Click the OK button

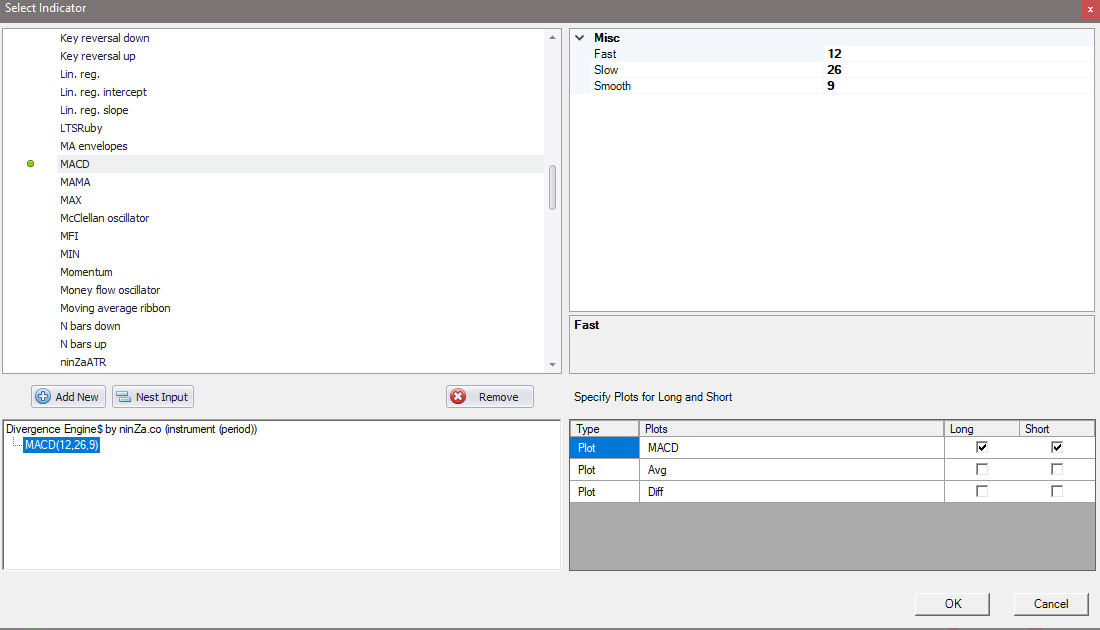click(952, 603)
